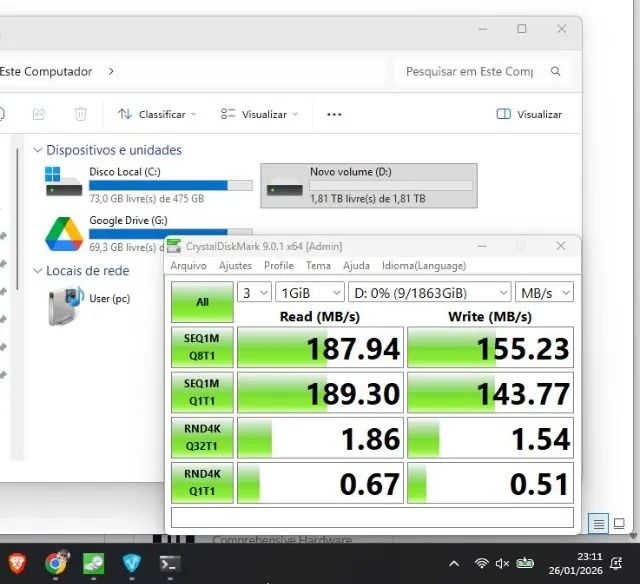Click the share icon in Explorer toolbar
The width and height of the screenshot is (640, 584).
[x=39, y=114]
